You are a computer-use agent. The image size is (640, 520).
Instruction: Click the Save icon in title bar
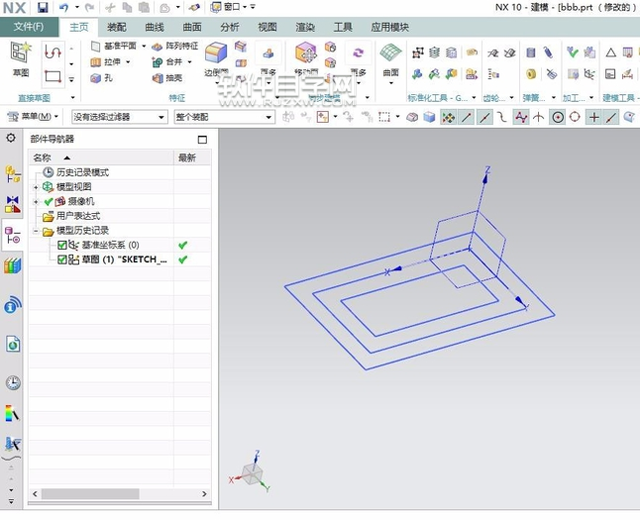click(x=42, y=8)
